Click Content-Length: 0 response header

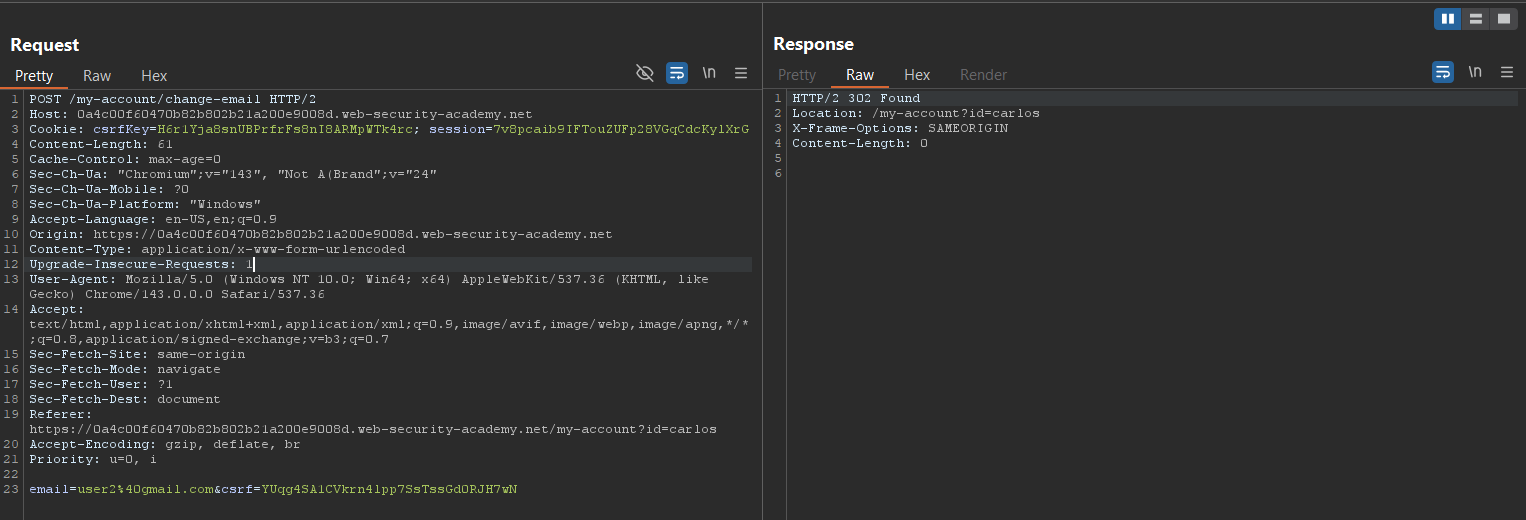point(860,143)
